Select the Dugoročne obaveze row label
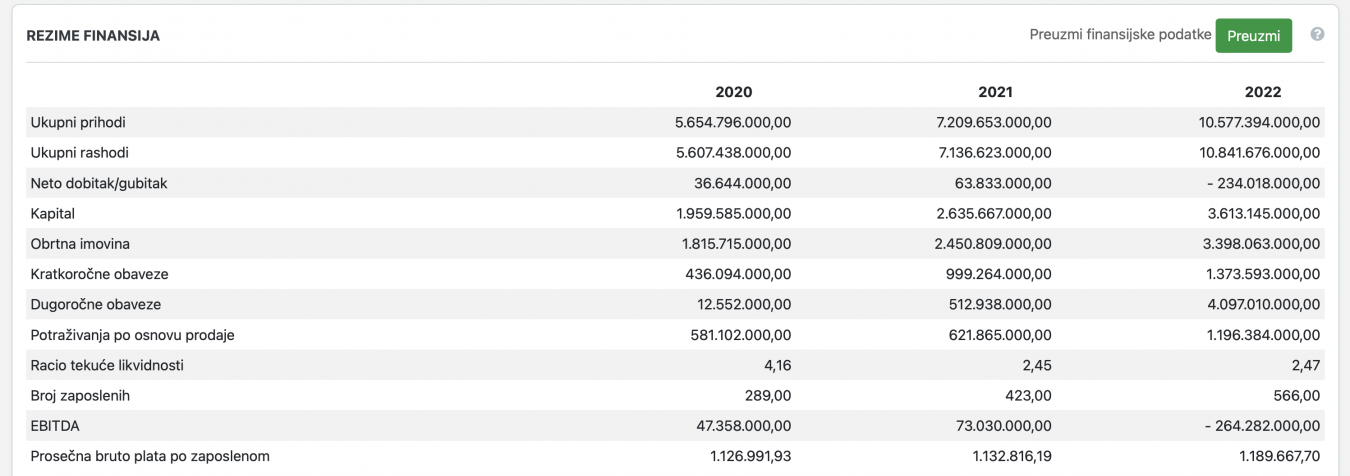 coord(96,305)
